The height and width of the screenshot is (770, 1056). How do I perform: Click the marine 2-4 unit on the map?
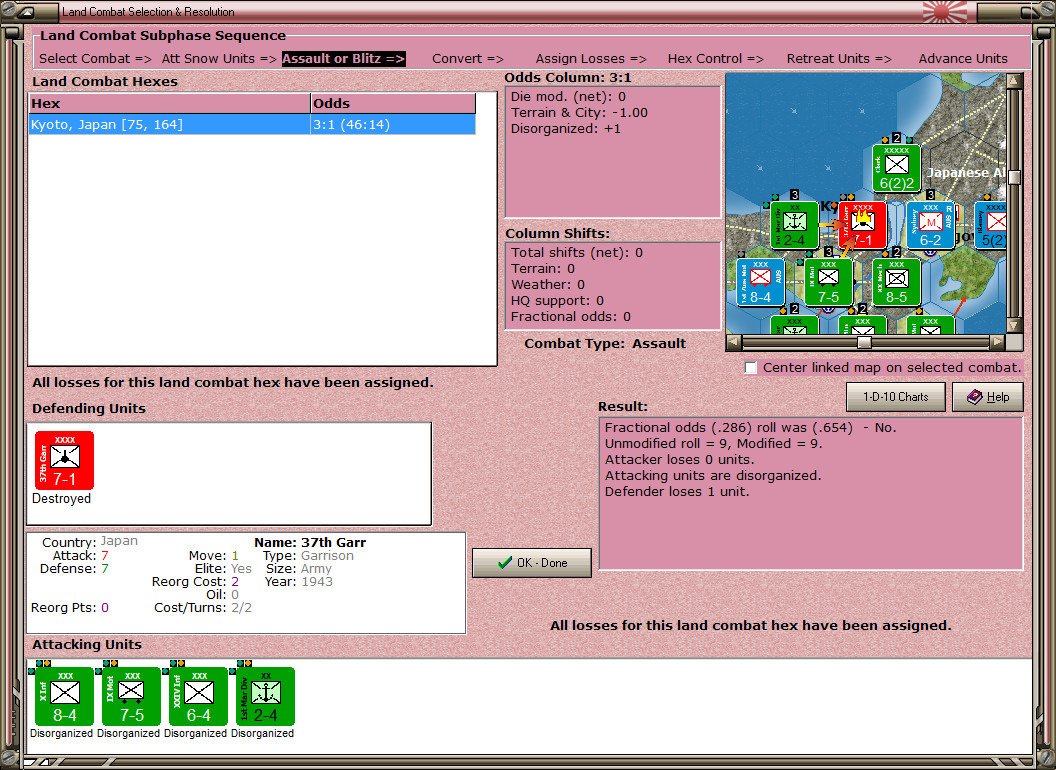tap(794, 226)
